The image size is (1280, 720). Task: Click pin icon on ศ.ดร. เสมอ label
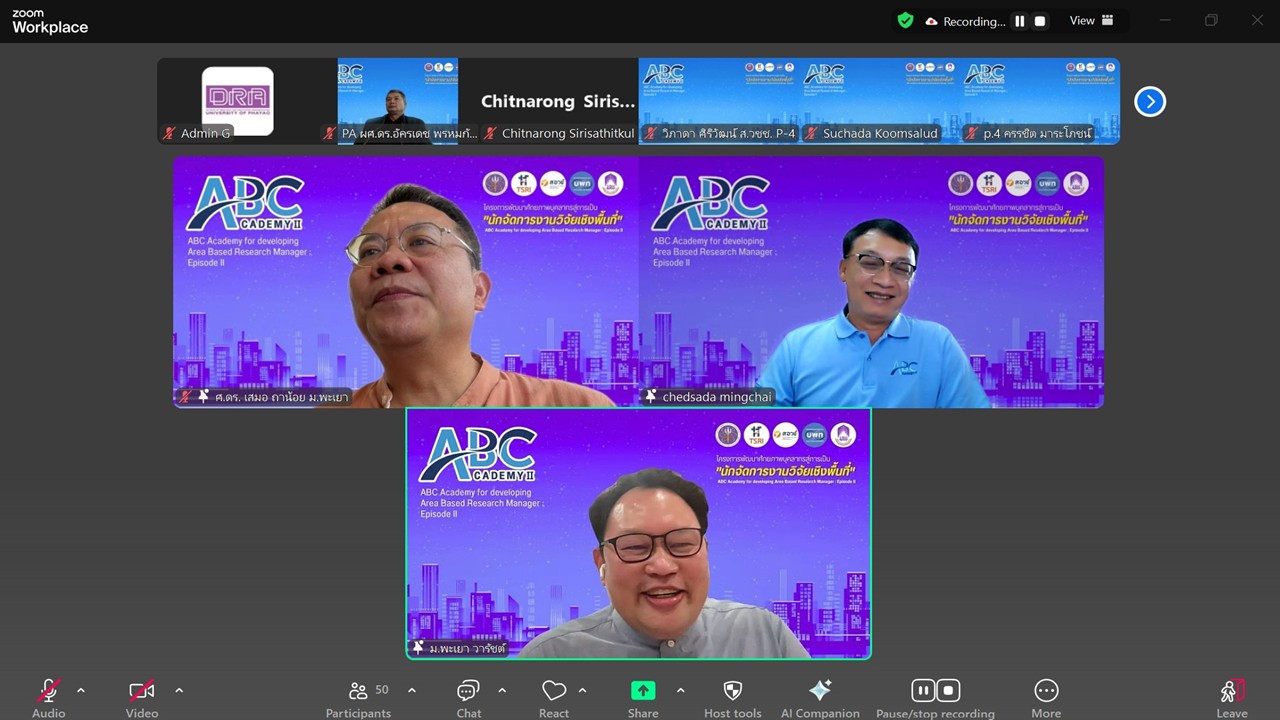(203, 397)
